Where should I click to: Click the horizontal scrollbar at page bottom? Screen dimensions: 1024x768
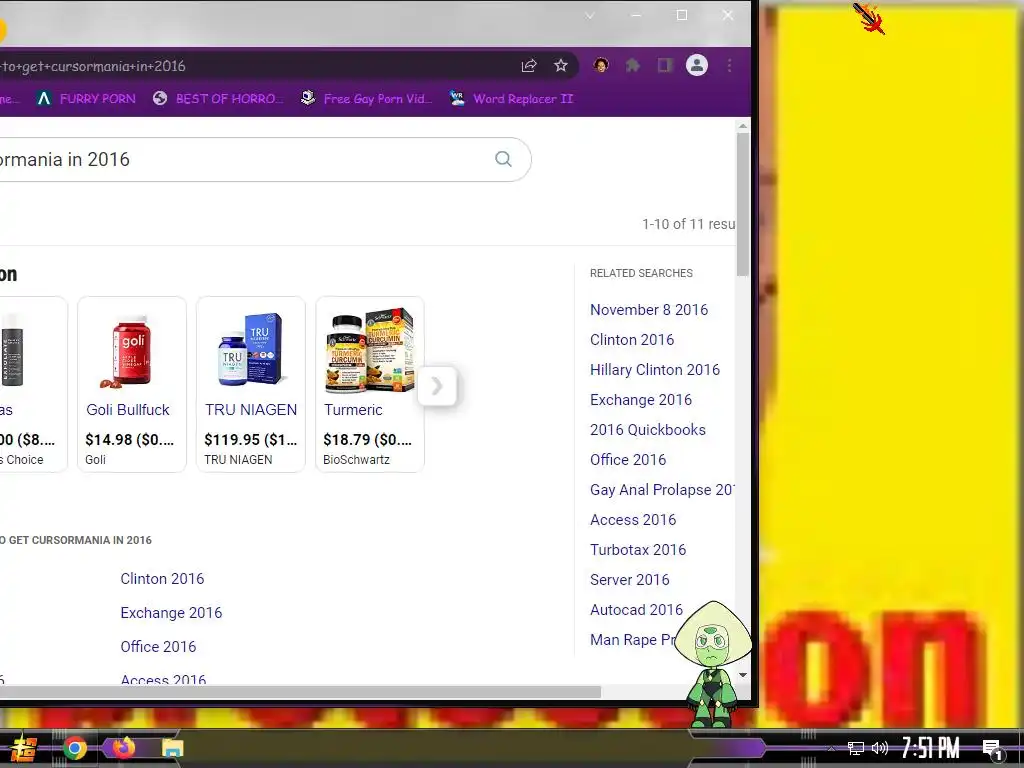click(300, 692)
